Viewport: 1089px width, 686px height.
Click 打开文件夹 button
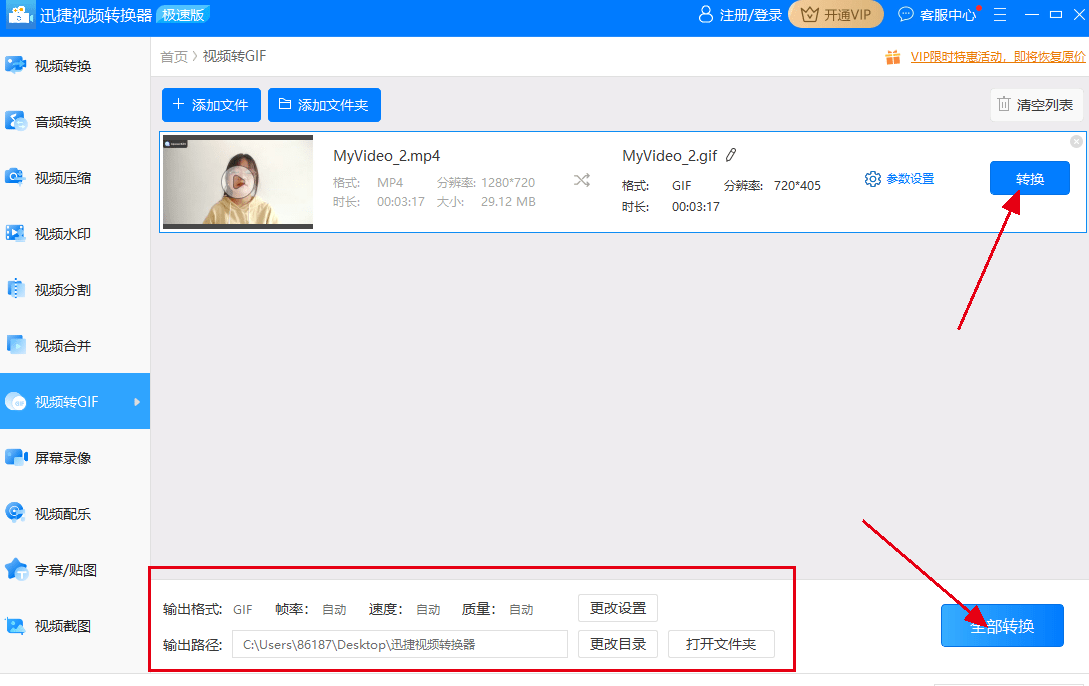pos(721,644)
